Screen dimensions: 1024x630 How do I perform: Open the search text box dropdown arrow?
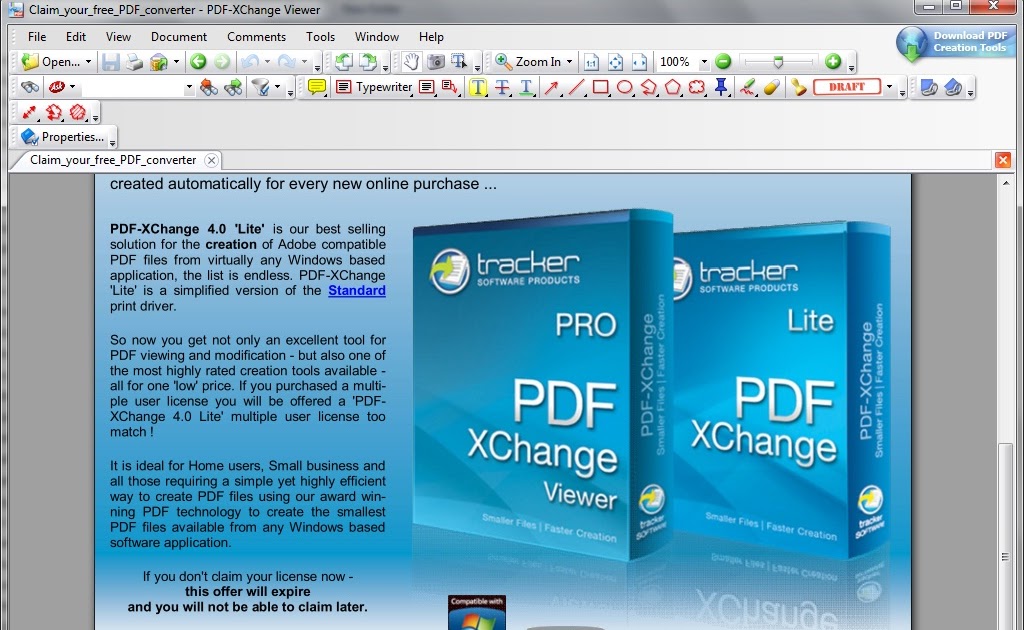tap(189, 87)
